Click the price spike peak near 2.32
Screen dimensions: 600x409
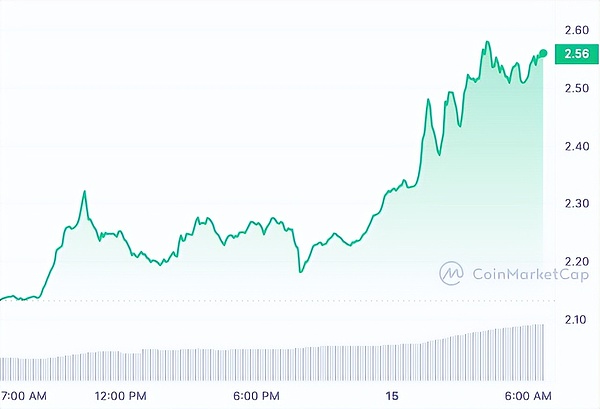click(x=84, y=191)
